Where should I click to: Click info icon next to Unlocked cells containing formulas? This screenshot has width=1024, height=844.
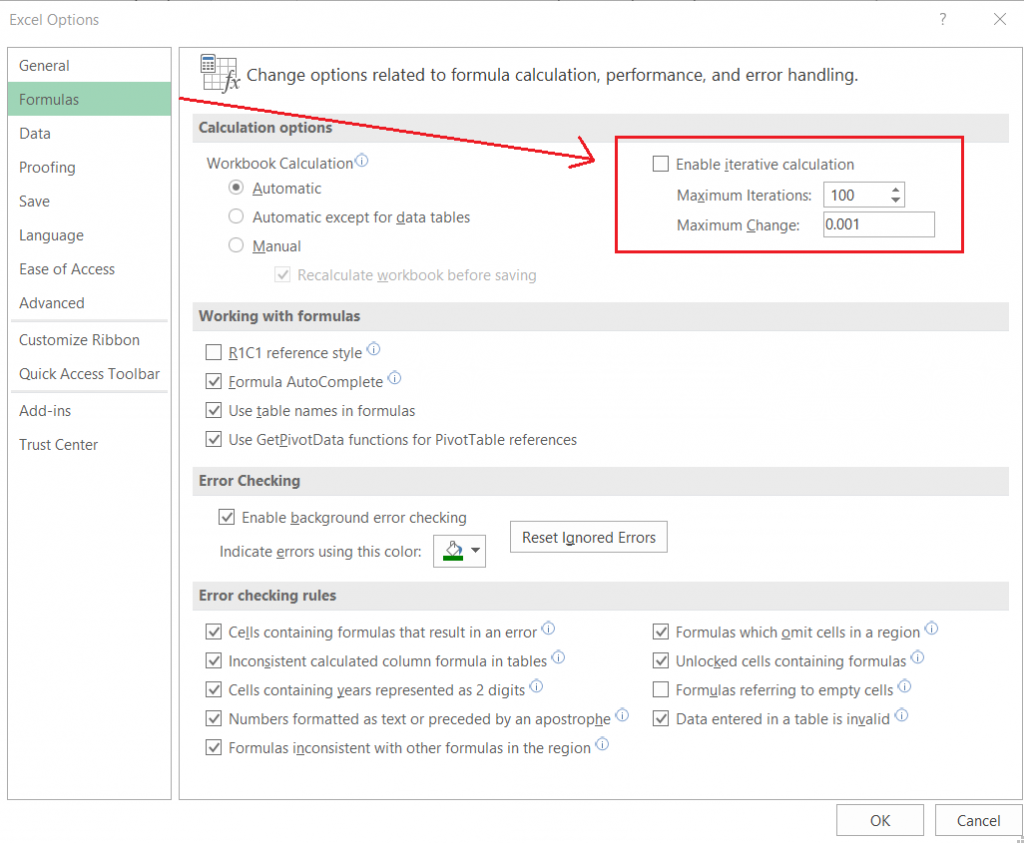[917, 659]
